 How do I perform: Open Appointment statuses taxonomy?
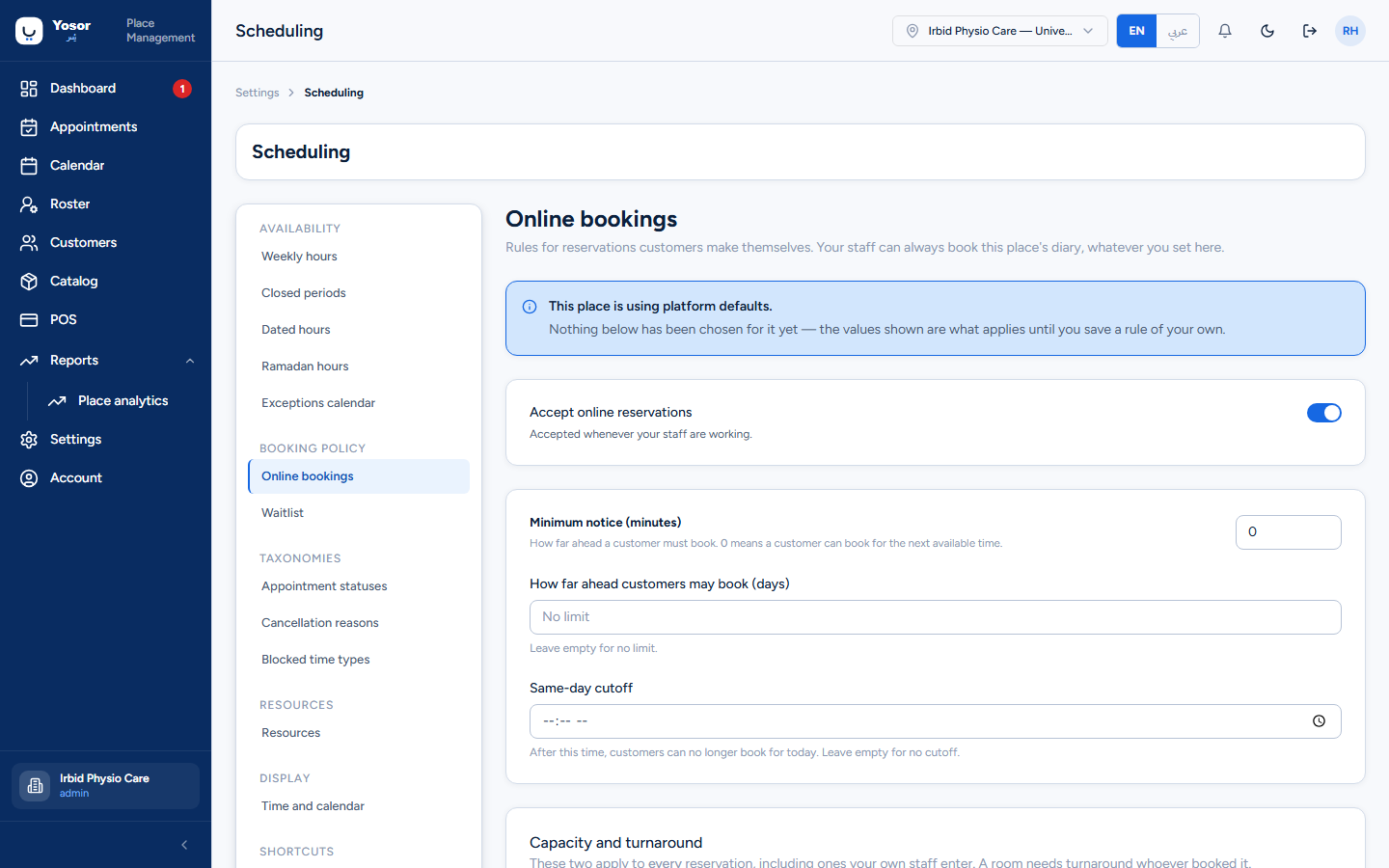click(359, 586)
